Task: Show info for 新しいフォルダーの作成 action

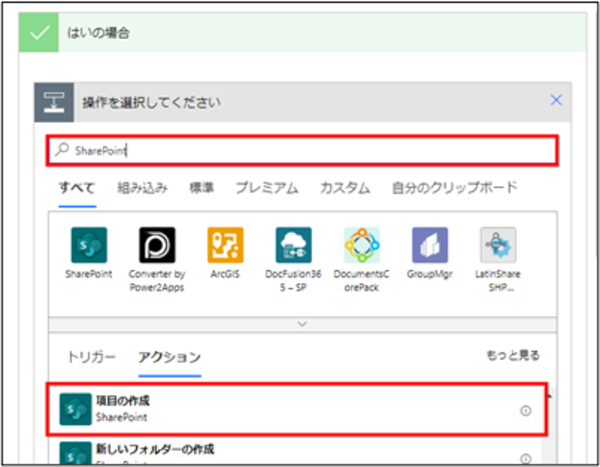Action: tap(525, 458)
